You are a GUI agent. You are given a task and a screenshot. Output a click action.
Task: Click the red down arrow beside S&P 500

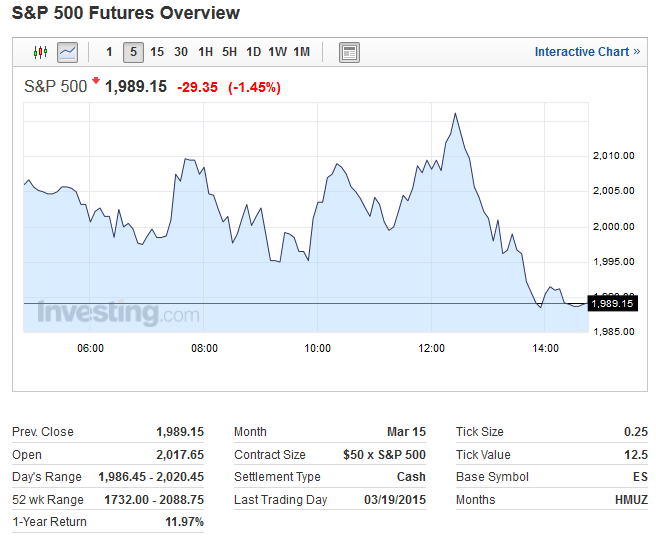point(96,80)
